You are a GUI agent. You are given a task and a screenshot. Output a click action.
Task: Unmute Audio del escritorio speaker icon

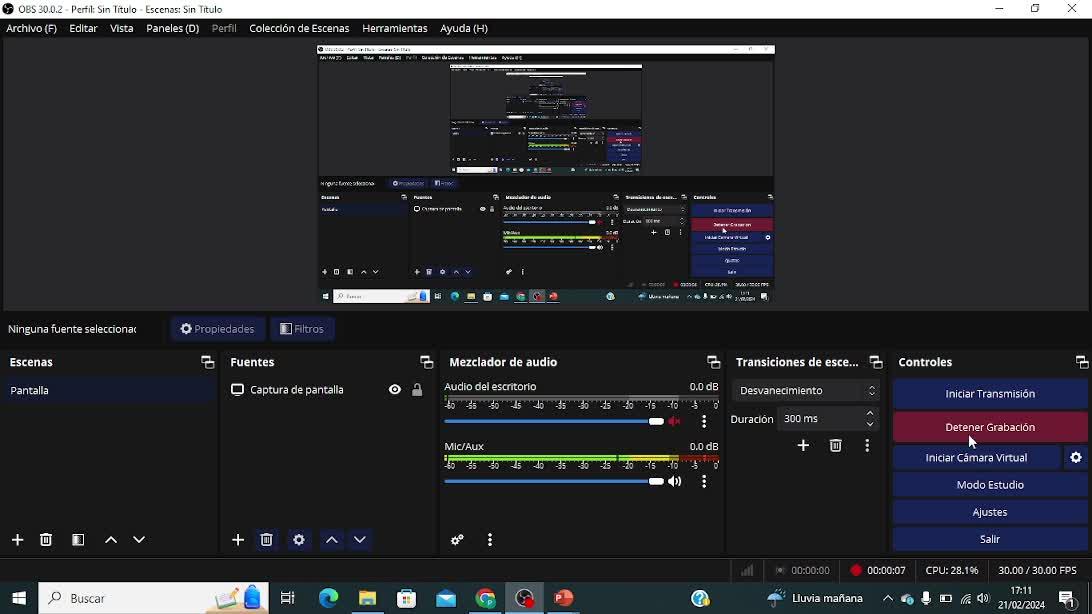click(x=674, y=421)
